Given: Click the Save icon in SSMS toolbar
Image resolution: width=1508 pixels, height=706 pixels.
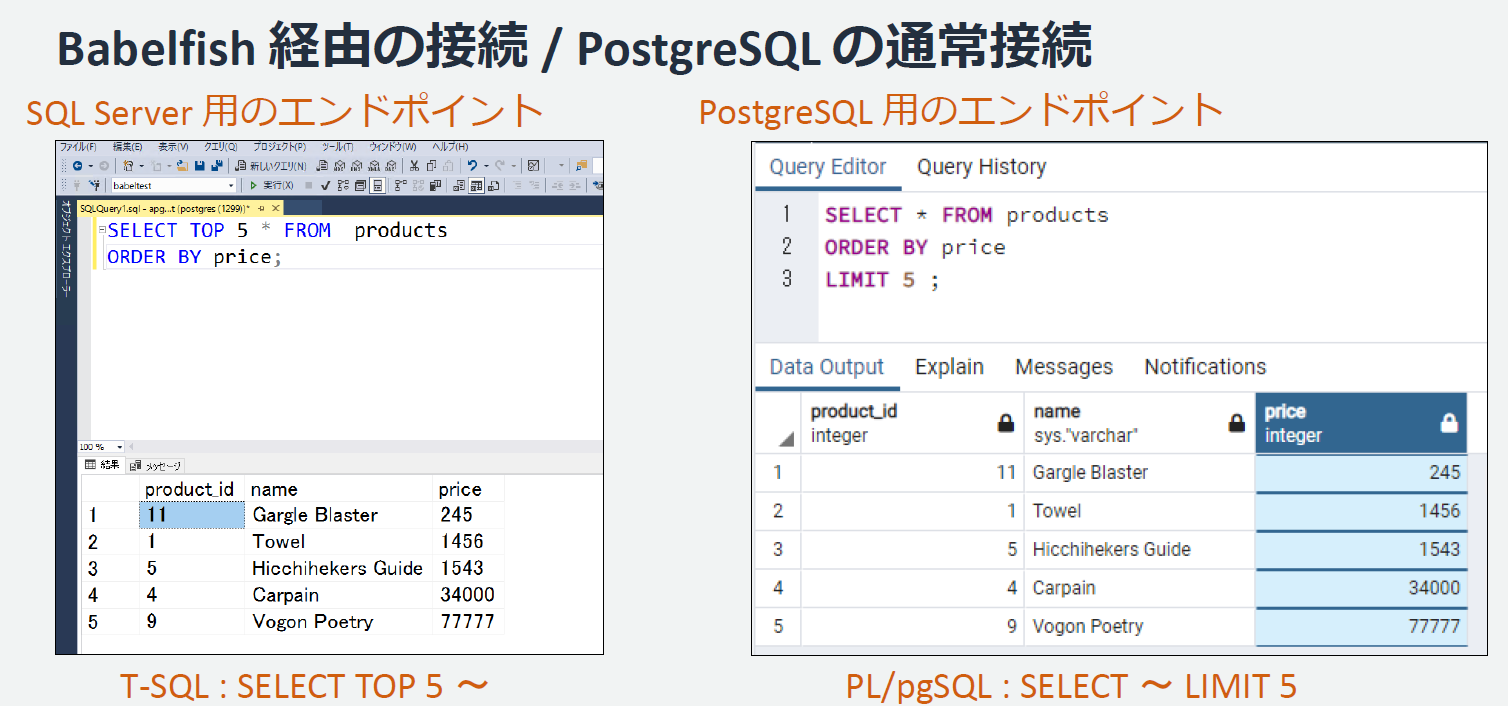Looking at the screenshot, I should point(201,166).
